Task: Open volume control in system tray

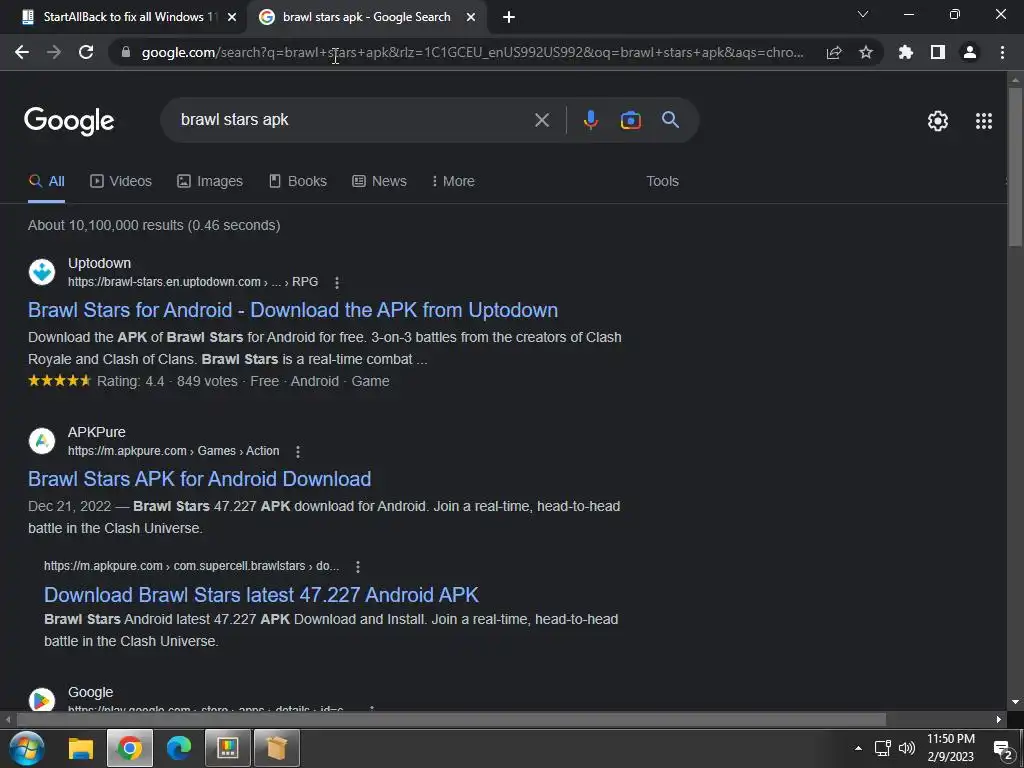Action: (907, 748)
